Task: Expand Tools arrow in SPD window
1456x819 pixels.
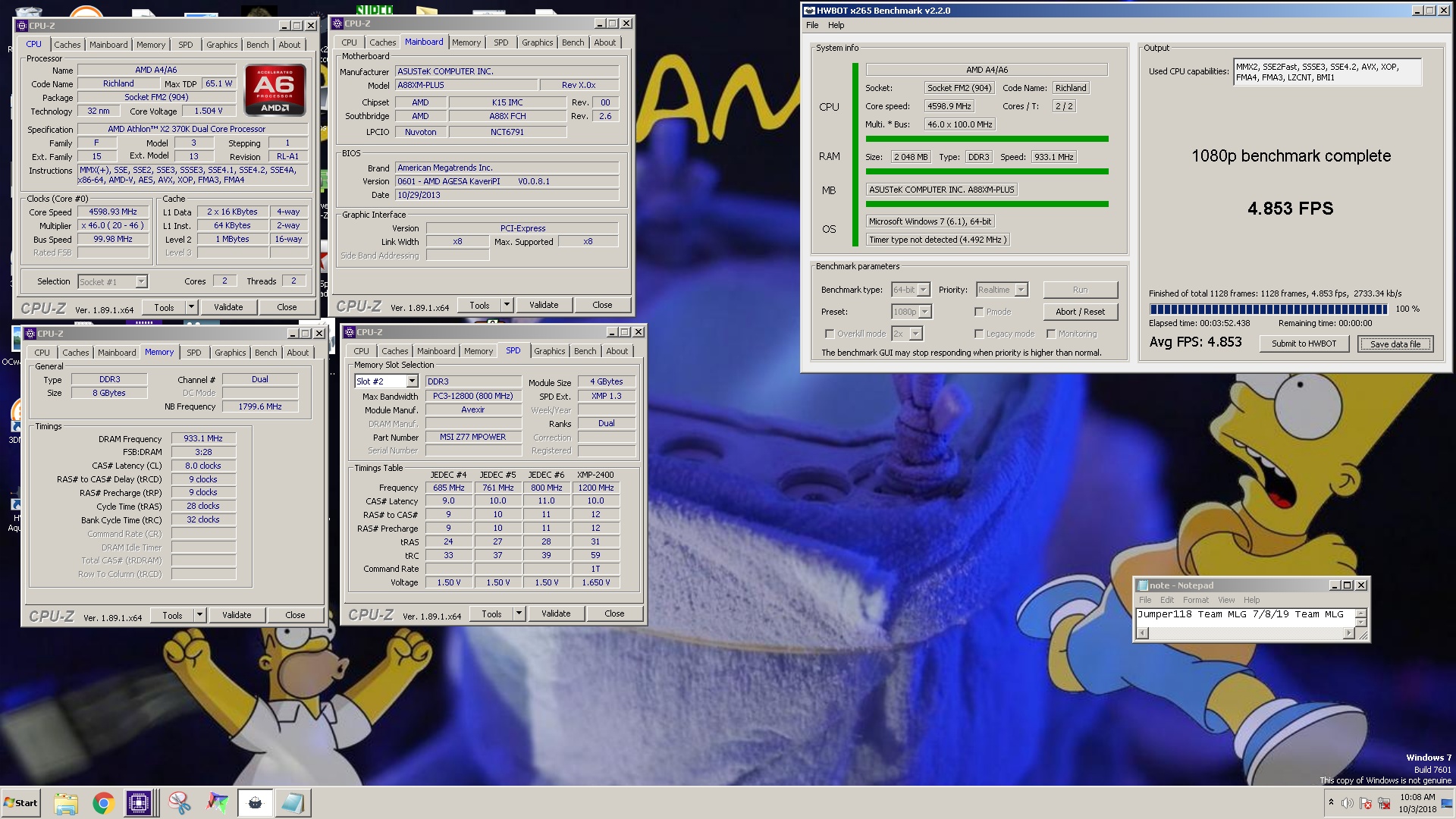Action: 519,613
